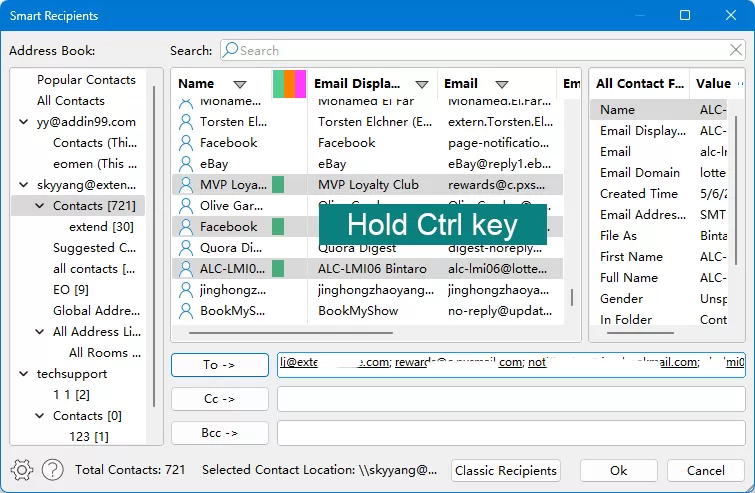This screenshot has height=493, width=755.
Task: Collapse the techsupport account node
Action: click(23, 374)
